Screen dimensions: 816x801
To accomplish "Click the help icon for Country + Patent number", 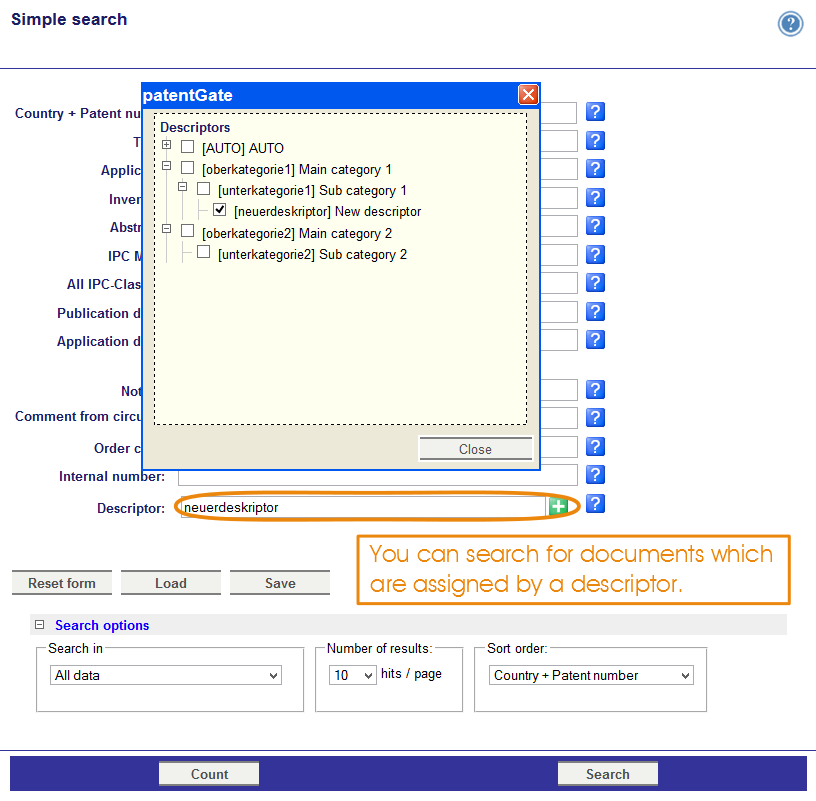I will pos(595,112).
